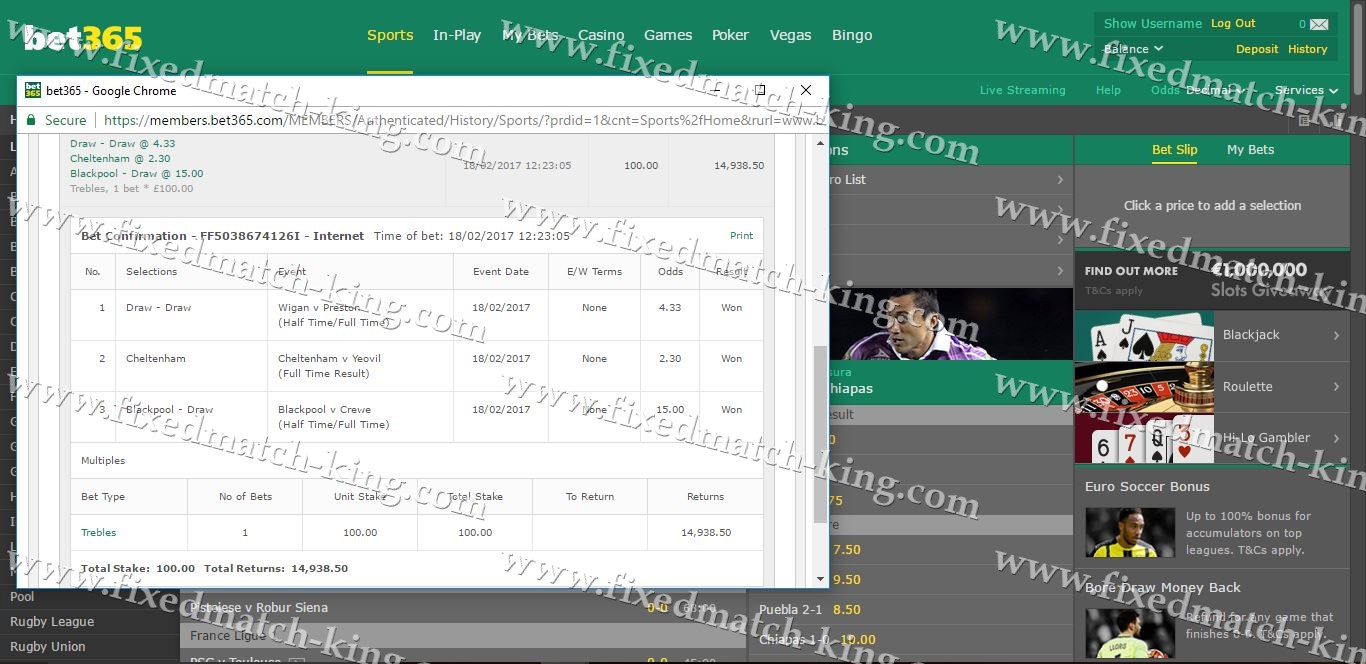This screenshot has width=1366, height=664.
Task: Open Live Streaming link
Action: (x=1022, y=90)
